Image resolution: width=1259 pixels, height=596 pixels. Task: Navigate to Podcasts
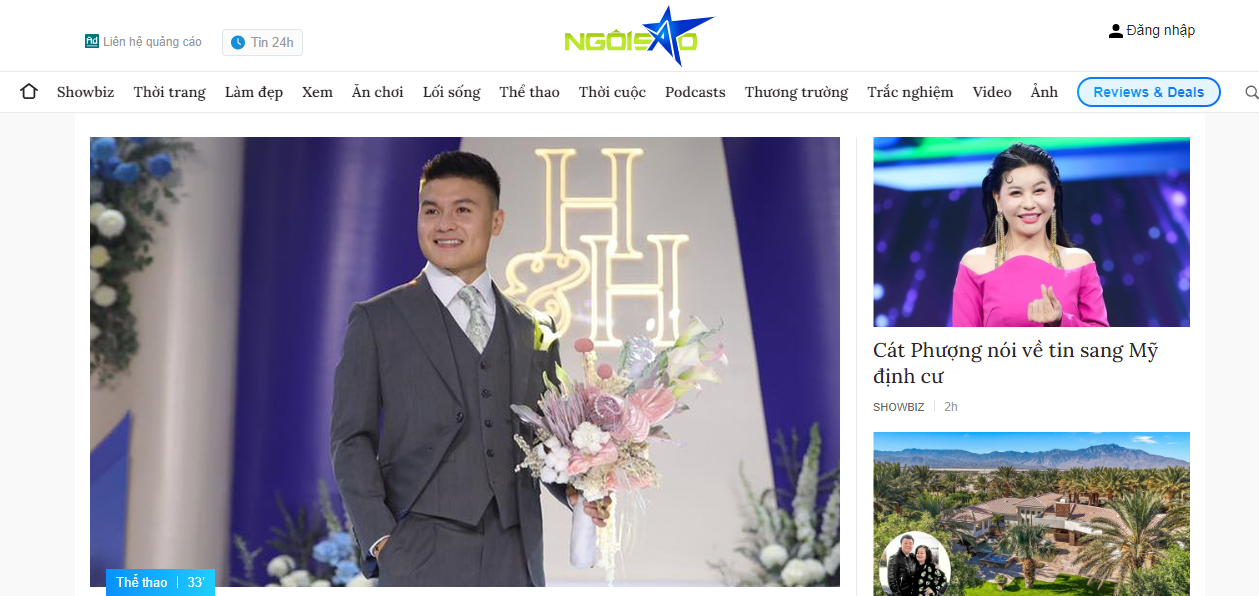click(x=695, y=92)
